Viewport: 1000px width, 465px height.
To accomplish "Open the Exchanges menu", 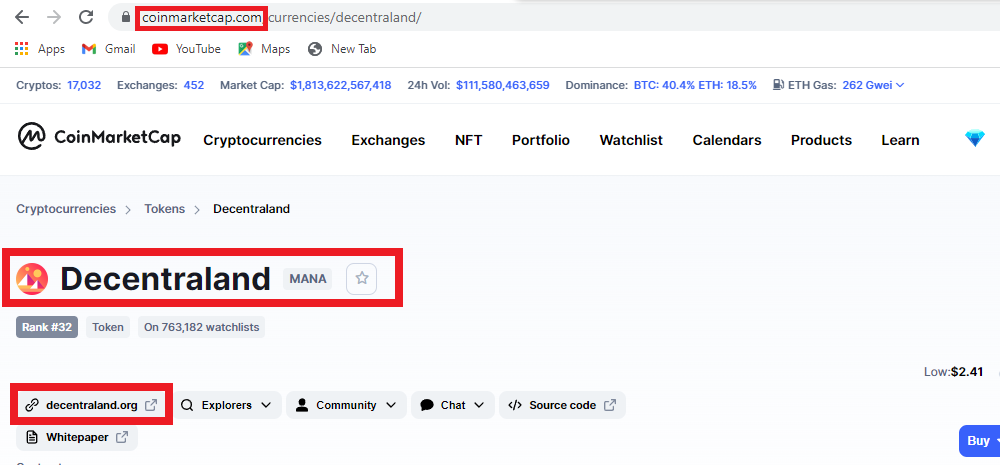I will (388, 140).
